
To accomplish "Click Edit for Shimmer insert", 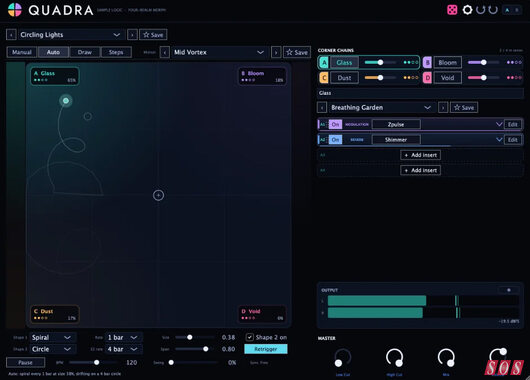I will [x=513, y=140].
